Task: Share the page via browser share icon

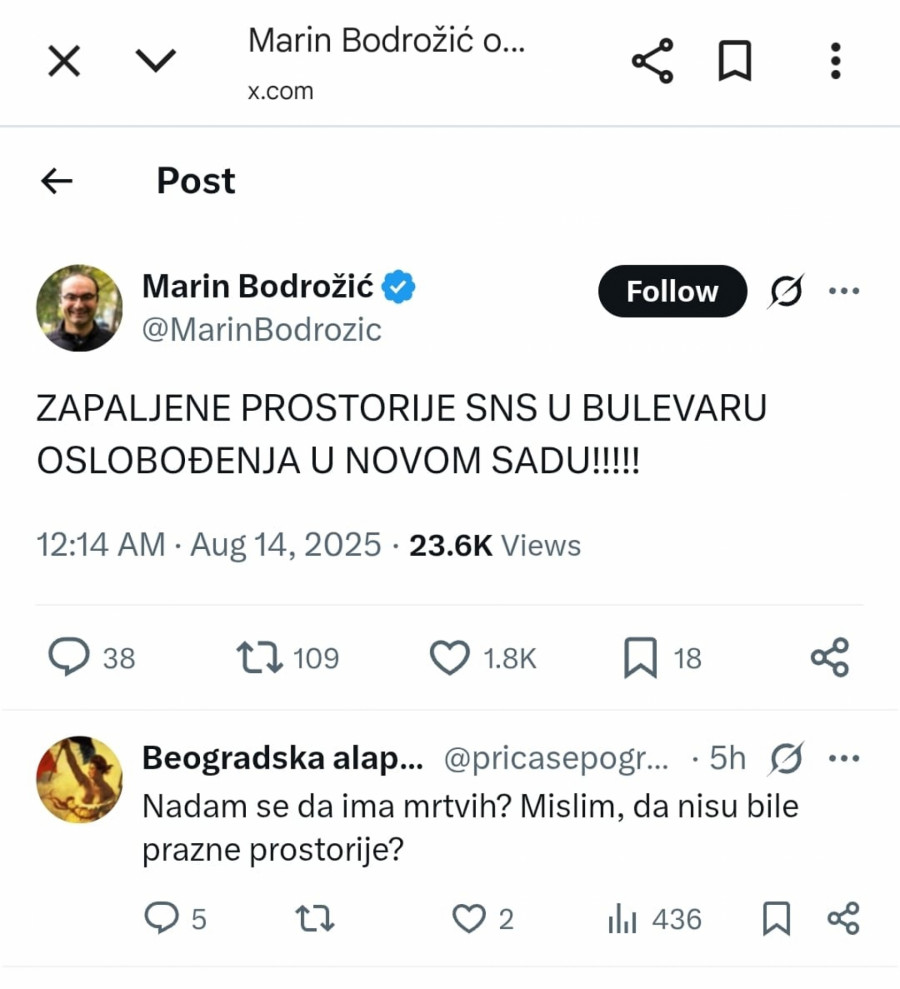Action: [652, 62]
